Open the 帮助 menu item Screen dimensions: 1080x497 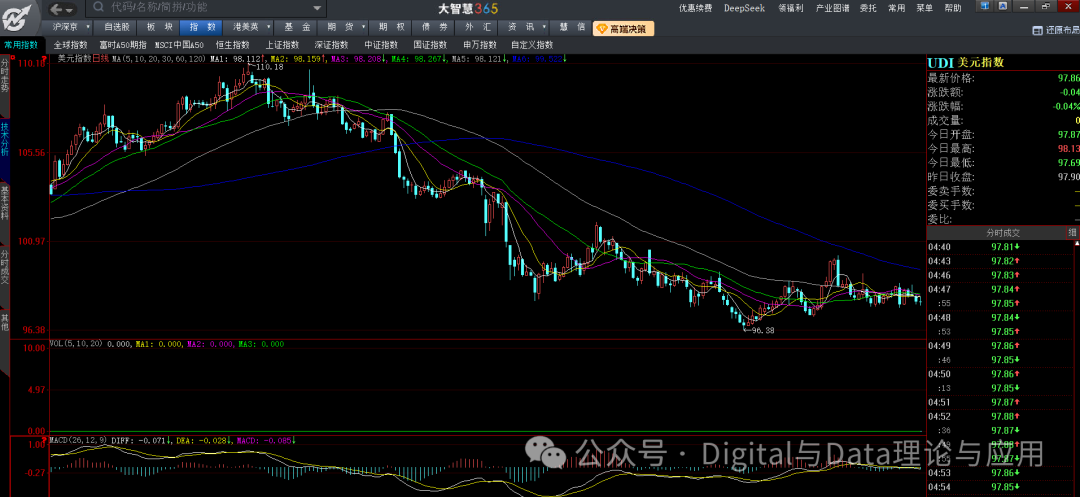point(953,8)
